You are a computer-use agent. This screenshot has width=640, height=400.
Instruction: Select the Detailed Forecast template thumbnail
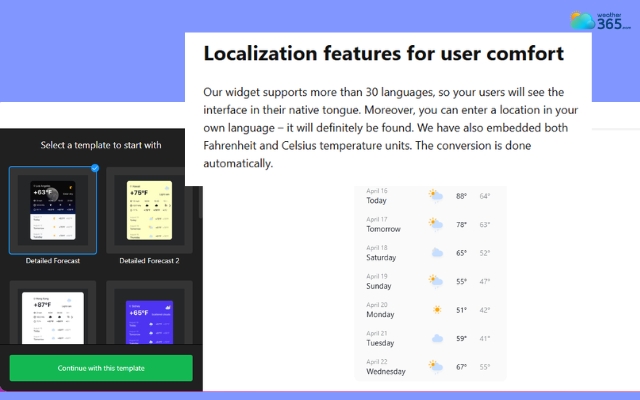[x=53, y=210]
